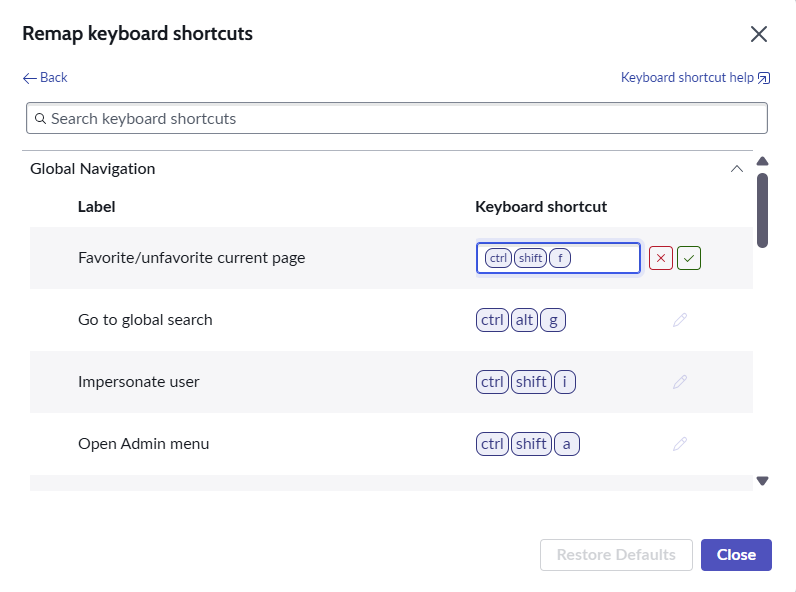The height and width of the screenshot is (592, 796).
Task: Click the Restore Defaults button
Action: pos(616,555)
